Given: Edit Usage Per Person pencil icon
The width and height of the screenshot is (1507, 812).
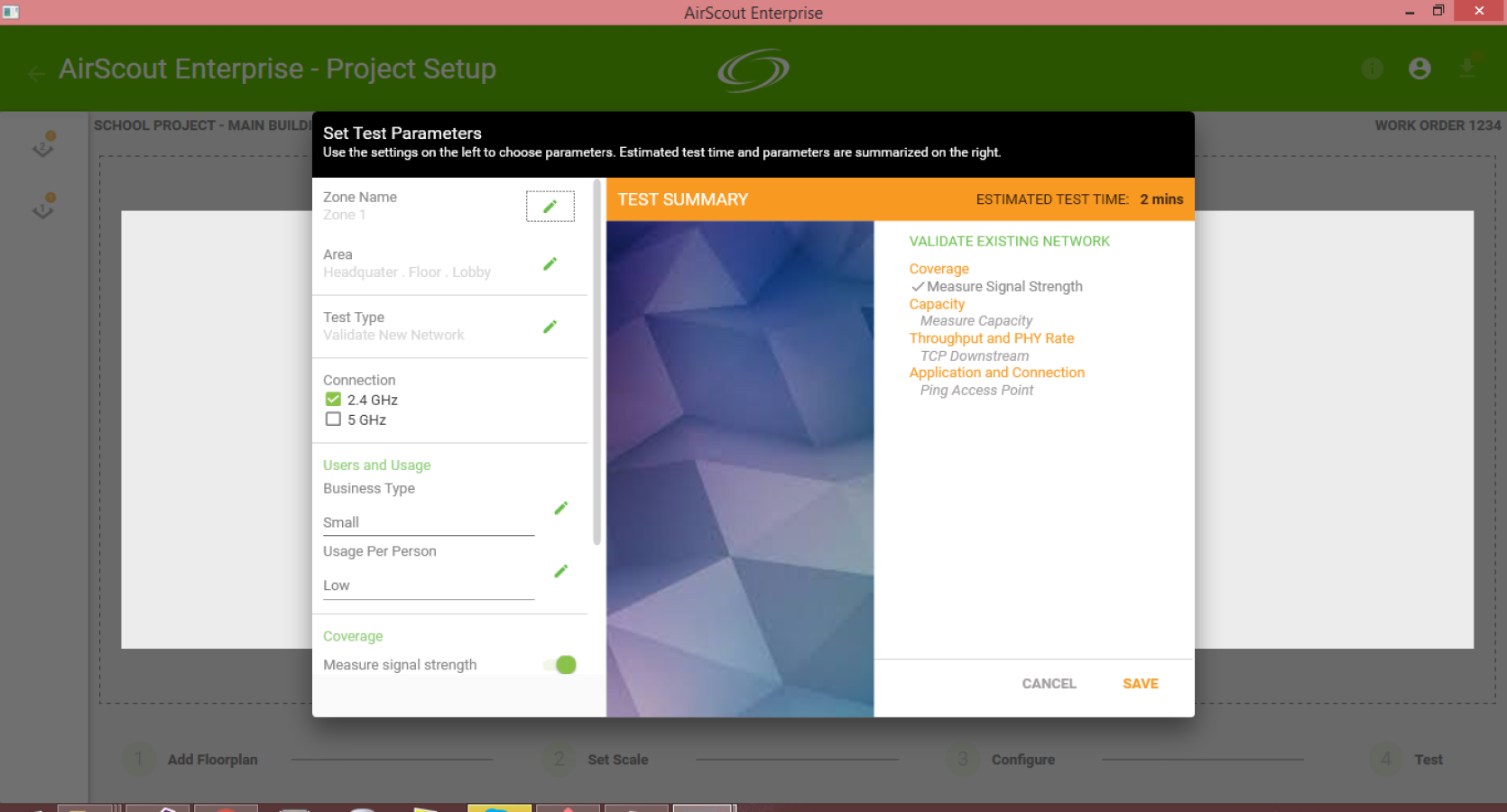Looking at the screenshot, I should pyautogui.click(x=560, y=571).
